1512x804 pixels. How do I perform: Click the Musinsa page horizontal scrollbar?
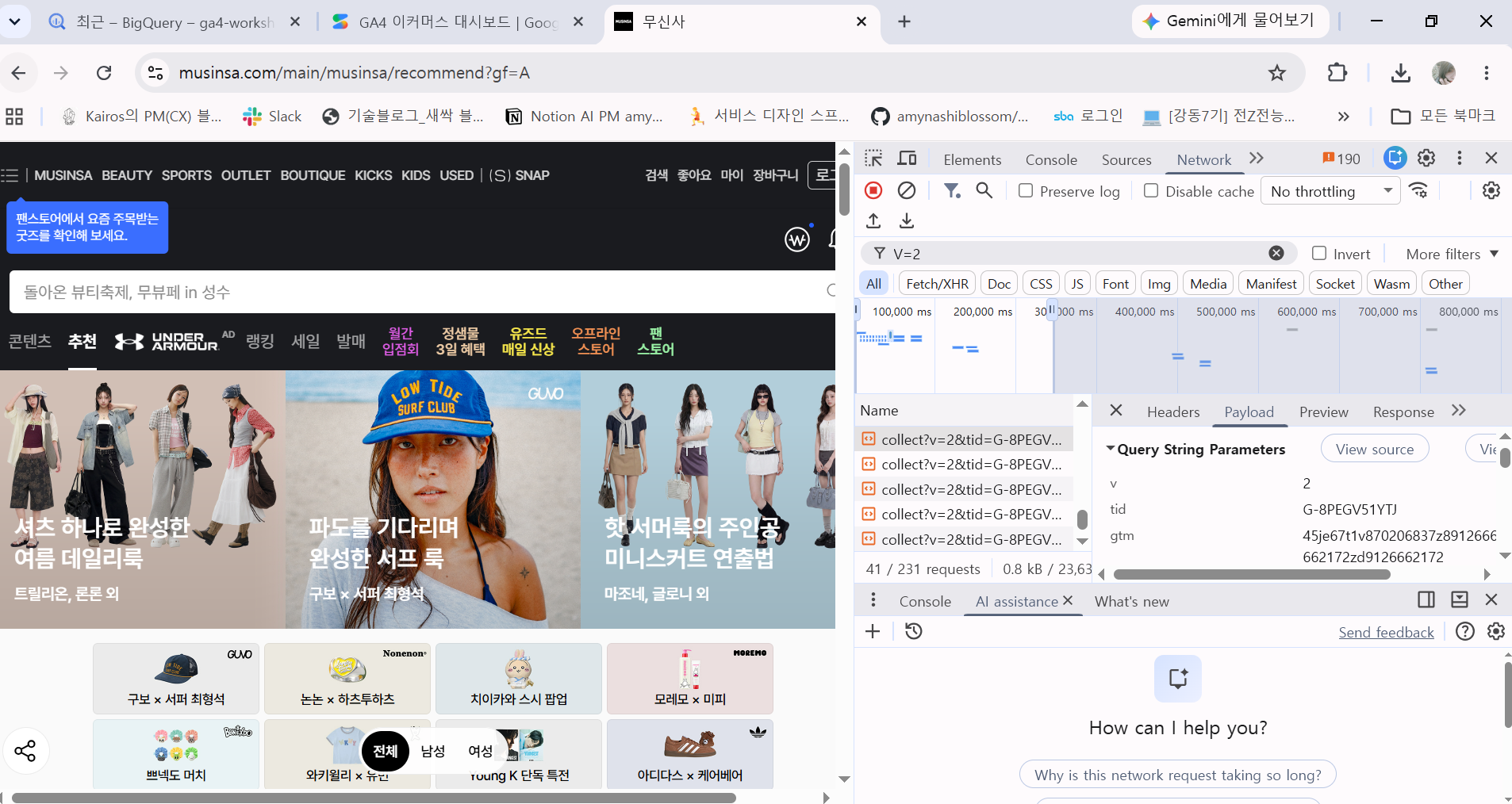tap(374, 798)
